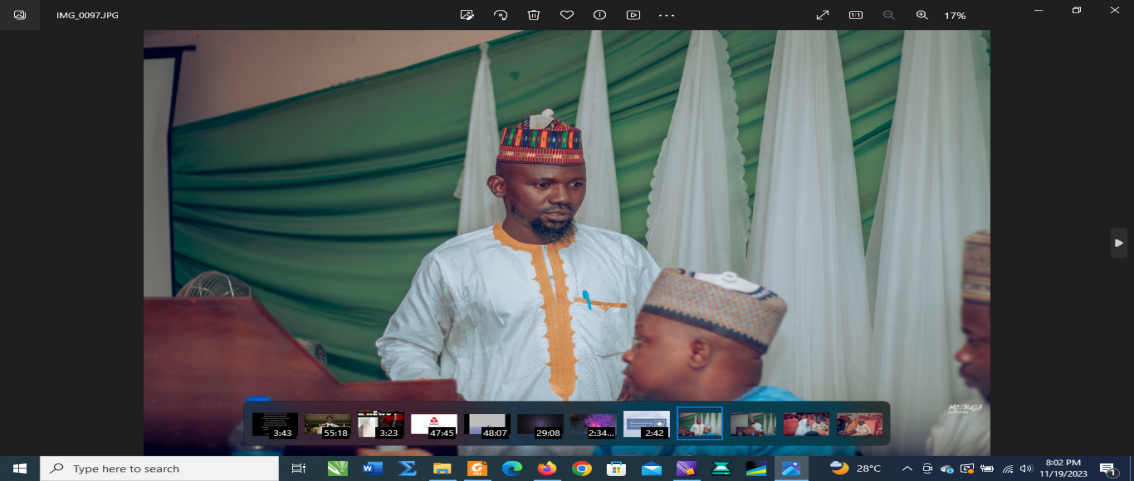Click the zoom in magnifier
1134x481 pixels.
(921, 15)
